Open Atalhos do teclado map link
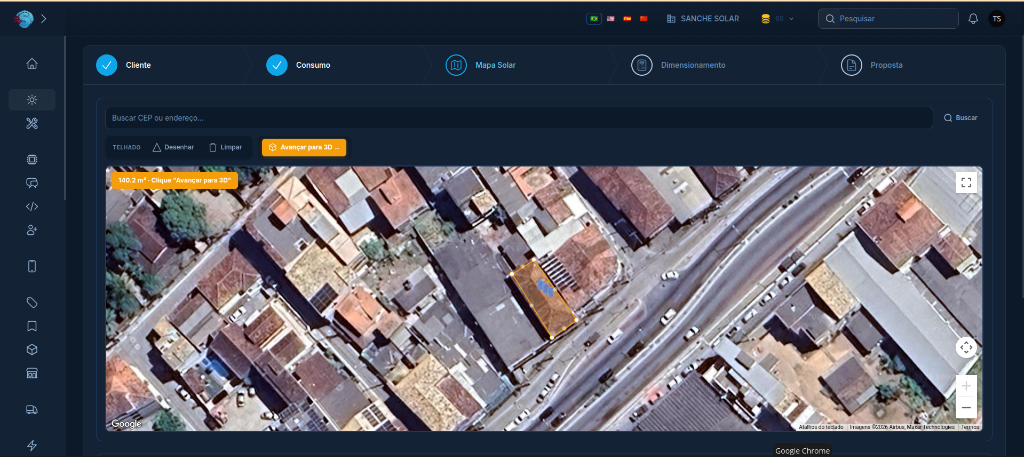1024x457 pixels. [x=822, y=427]
